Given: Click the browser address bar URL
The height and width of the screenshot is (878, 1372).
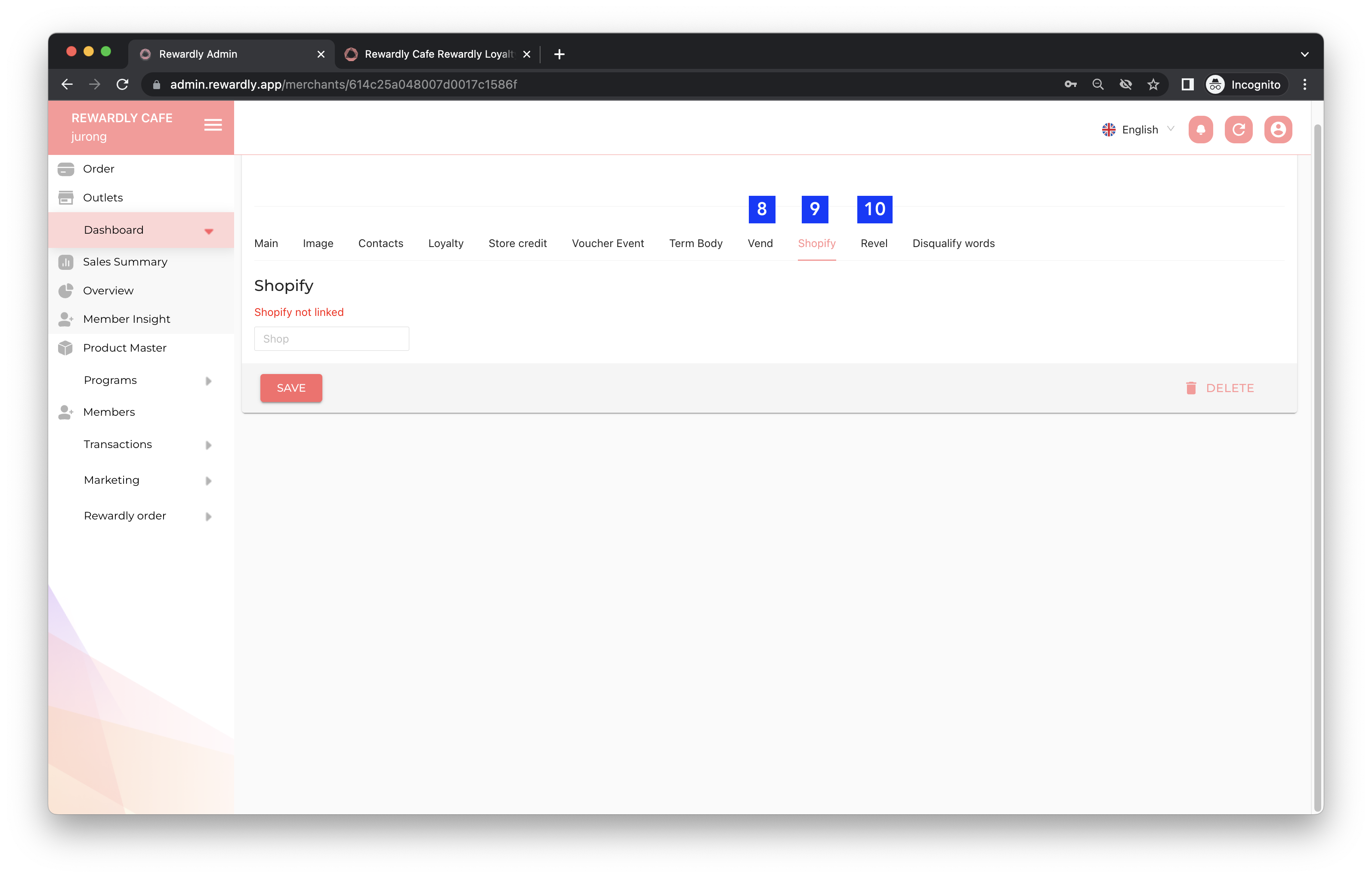Looking at the screenshot, I should (x=344, y=84).
